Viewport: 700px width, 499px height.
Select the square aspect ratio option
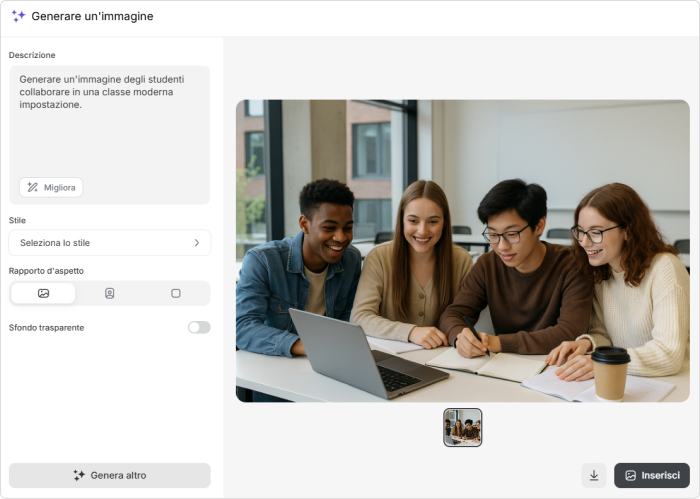pyautogui.click(x=176, y=293)
